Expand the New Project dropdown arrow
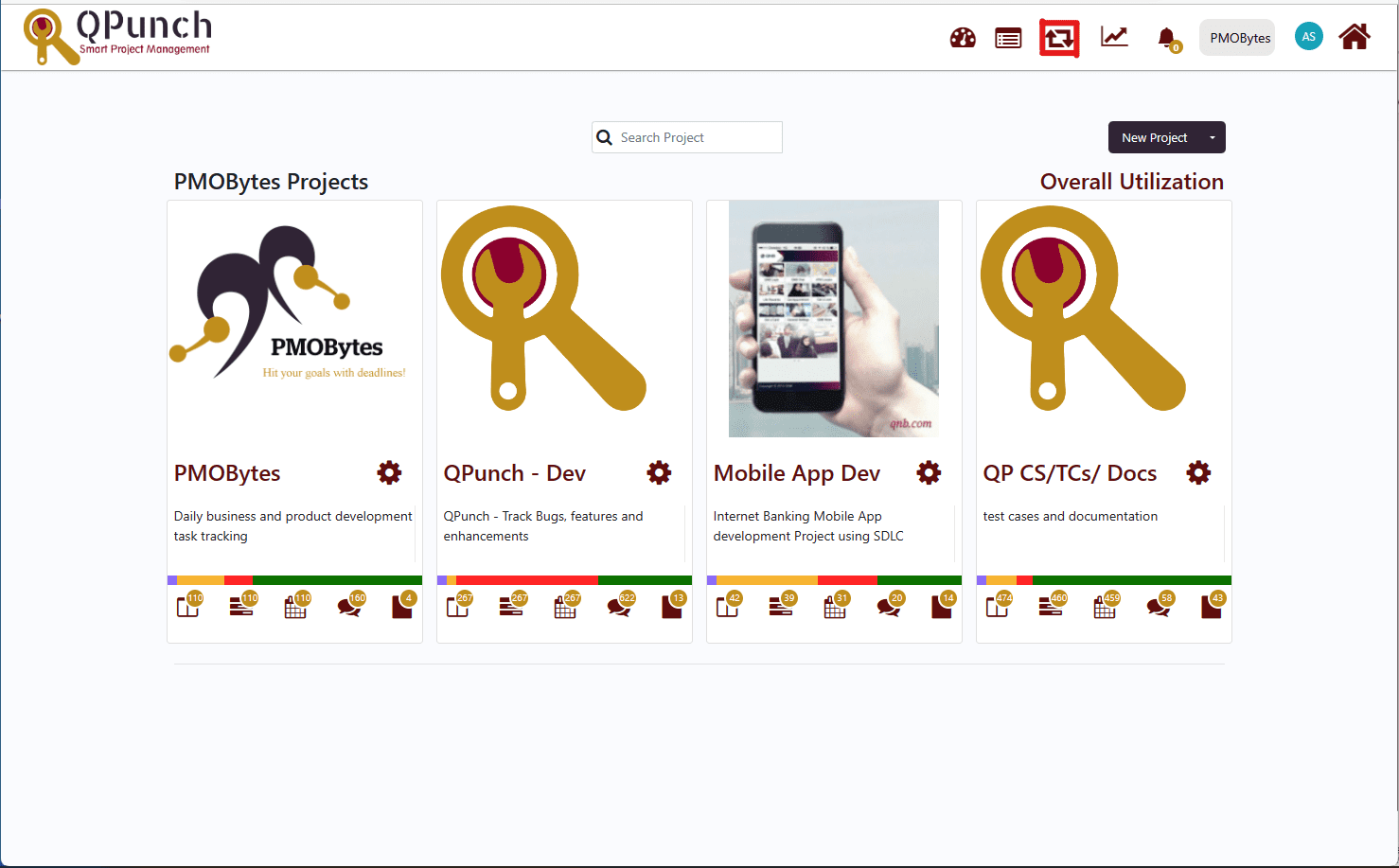The height and width of the screenshot is (868, 1399). pos(1212,137)
